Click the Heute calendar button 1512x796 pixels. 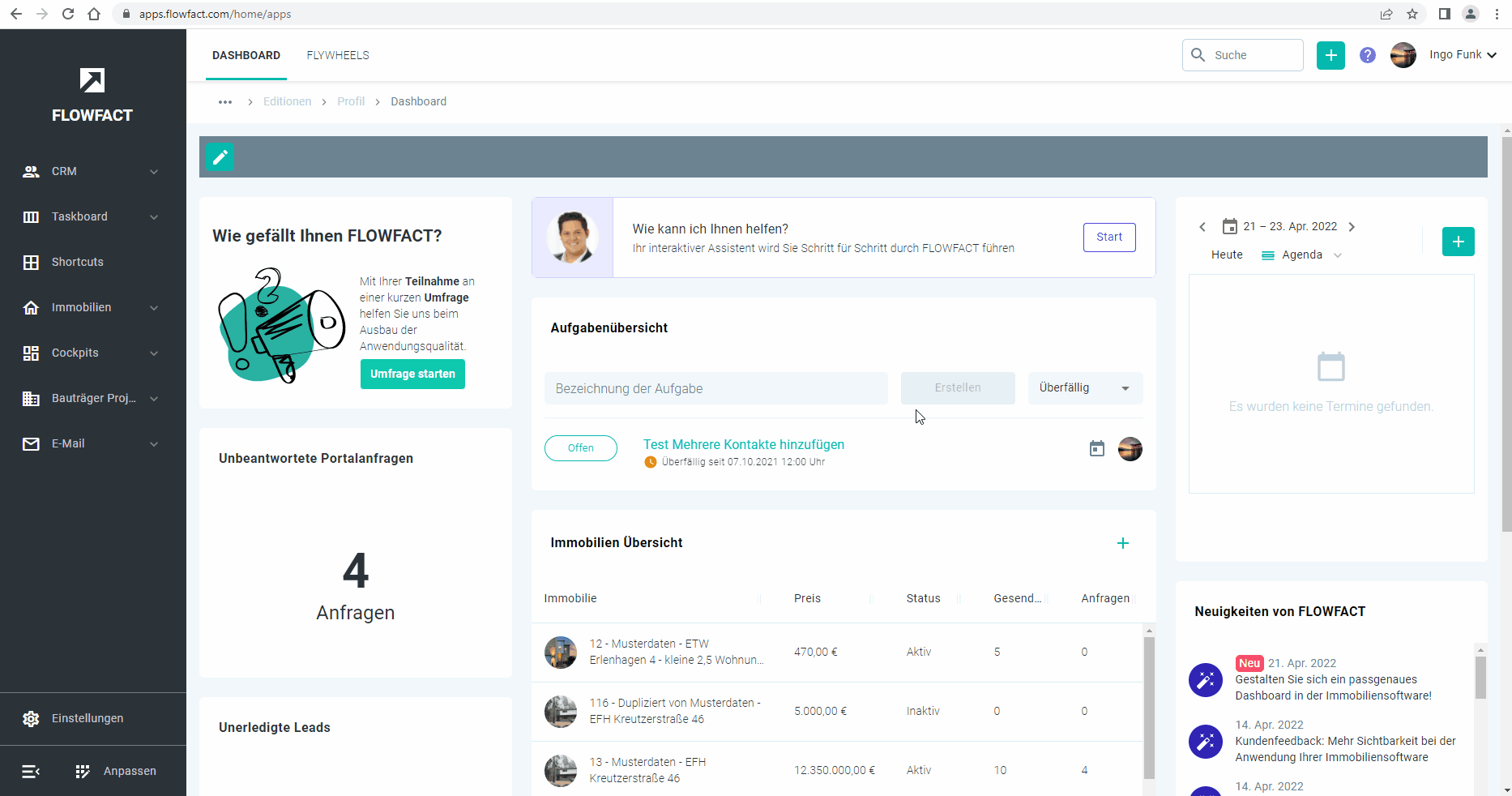coord(1227,255)
